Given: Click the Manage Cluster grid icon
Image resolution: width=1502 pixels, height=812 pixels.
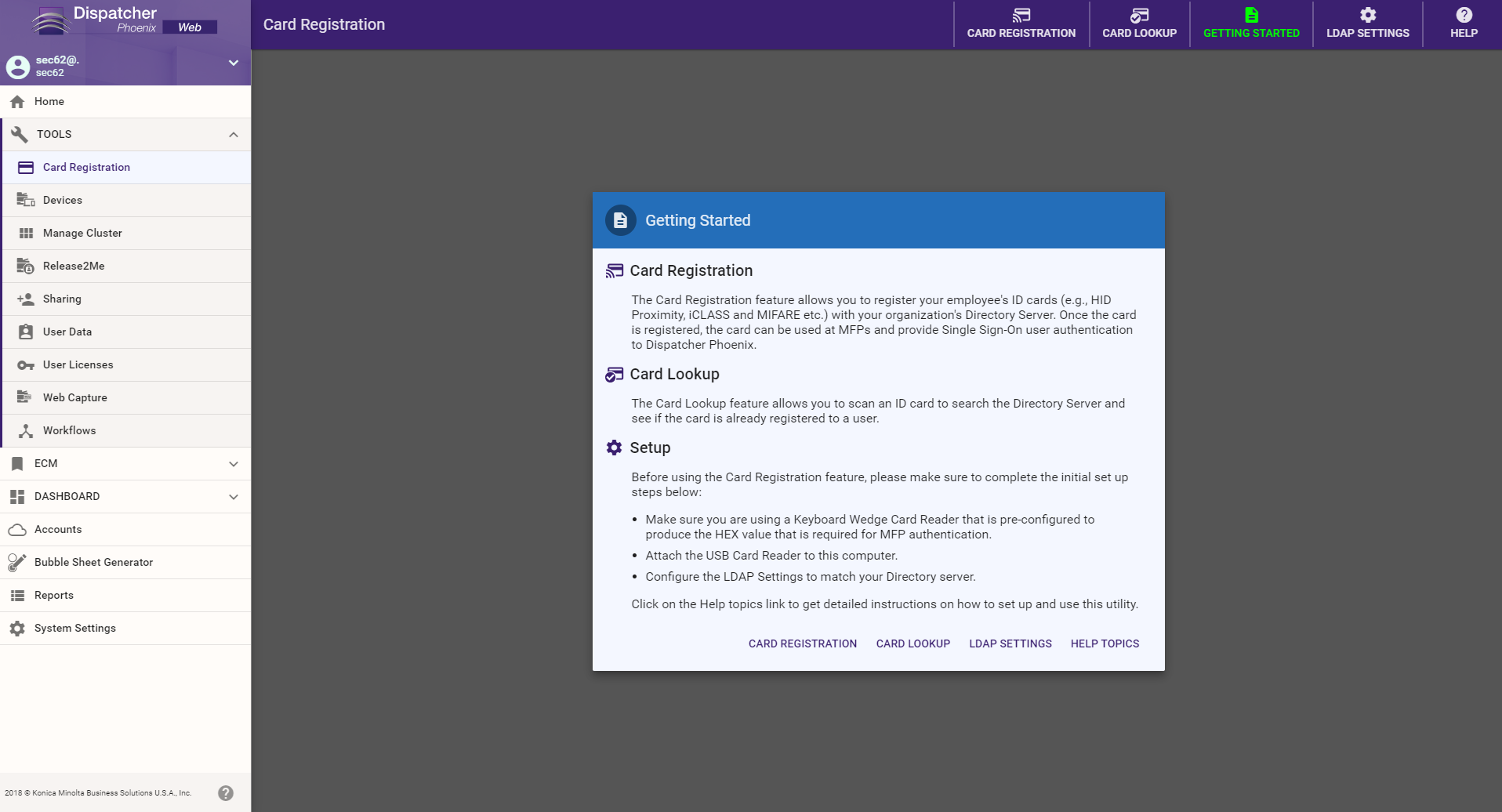Looking at the screenshot, I should (x=26, y=234).
